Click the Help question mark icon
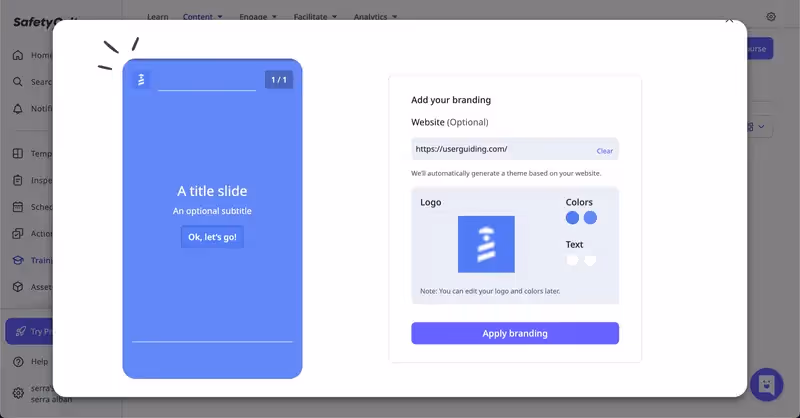800x418 pixels. click(18, 361)
